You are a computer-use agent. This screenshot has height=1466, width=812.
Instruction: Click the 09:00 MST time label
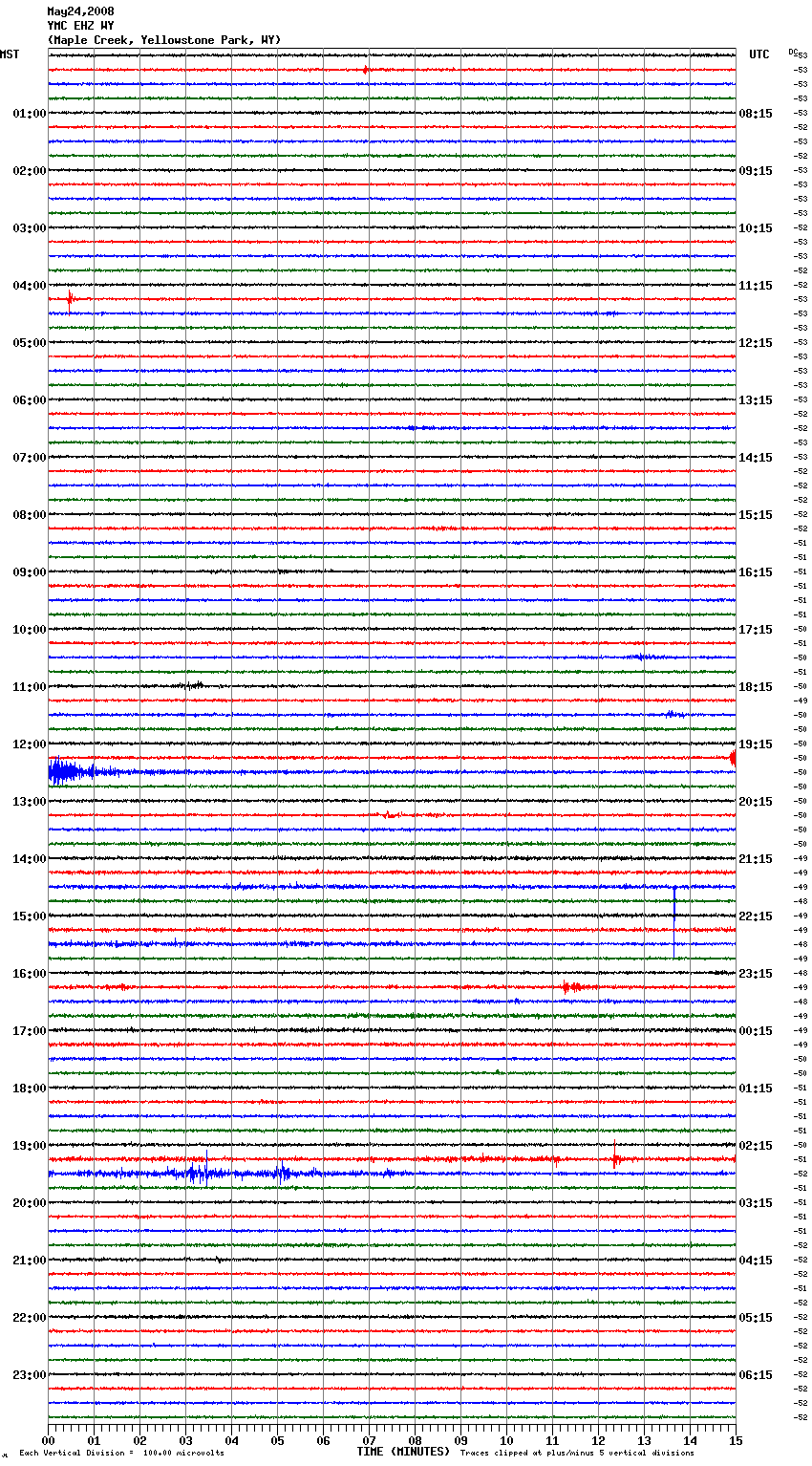tap(30, 572)
